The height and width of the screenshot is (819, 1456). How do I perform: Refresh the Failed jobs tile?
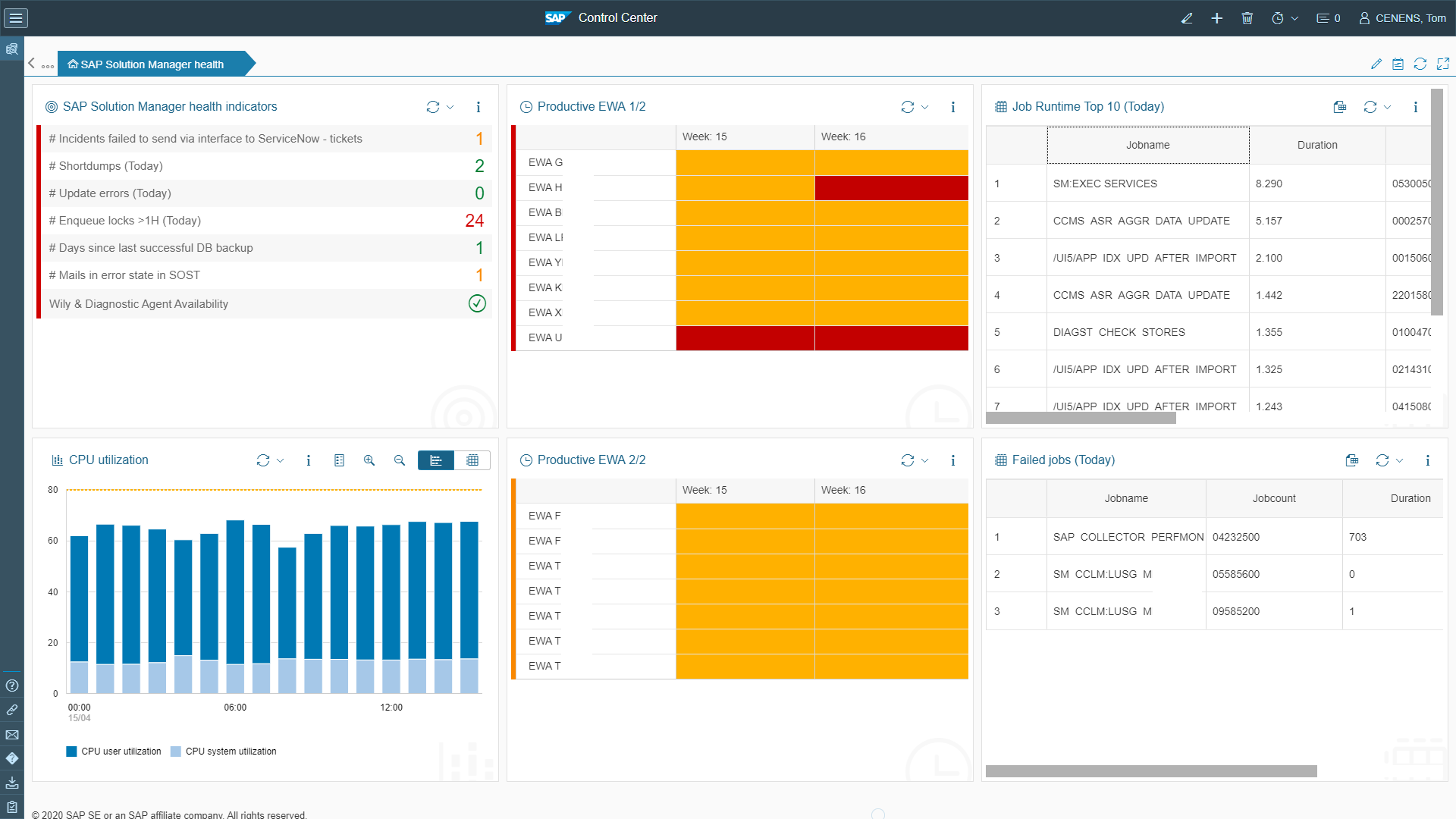coord(1382,460)
